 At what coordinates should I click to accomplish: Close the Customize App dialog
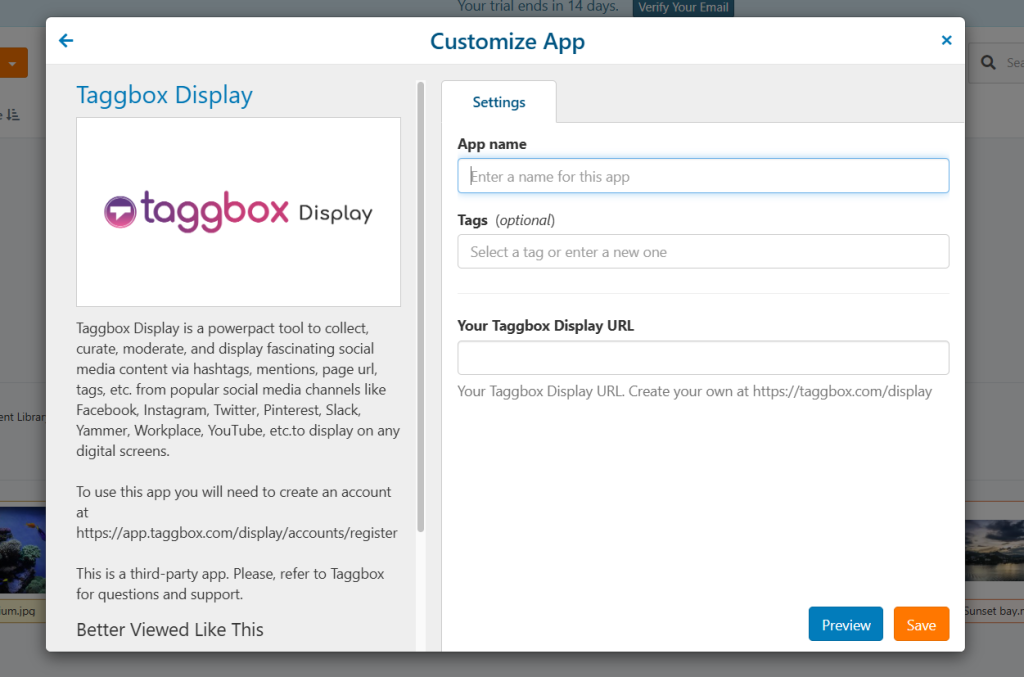[946, 40]
